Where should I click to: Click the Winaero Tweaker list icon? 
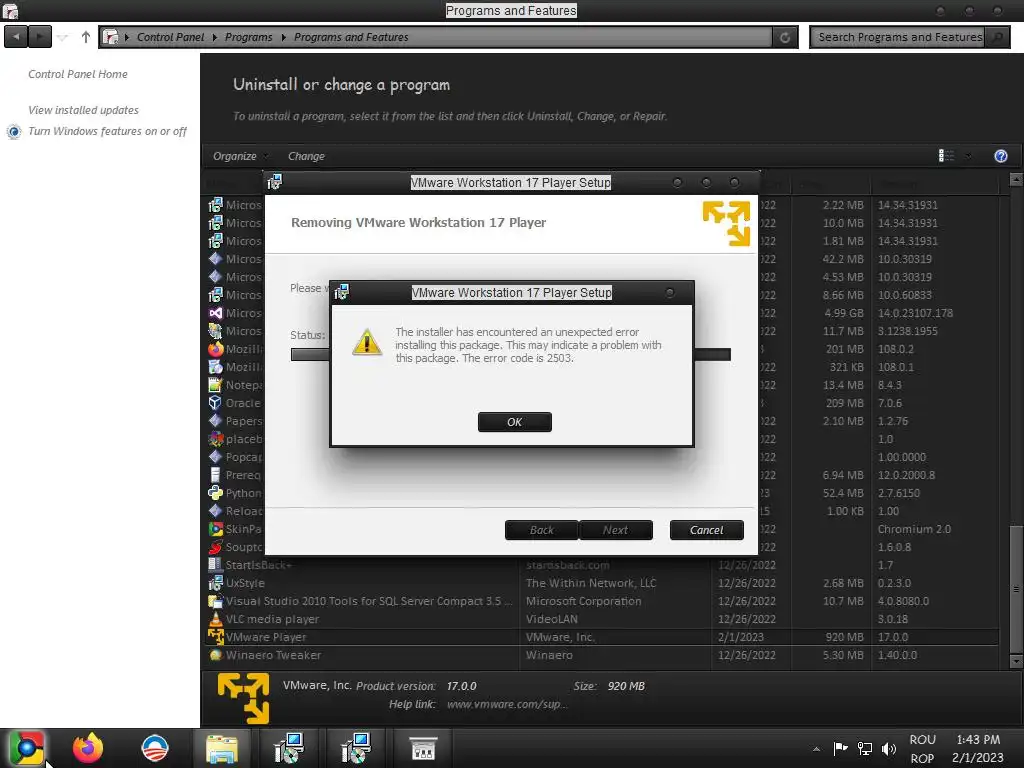pyautogui.click(x=216, y=655)
